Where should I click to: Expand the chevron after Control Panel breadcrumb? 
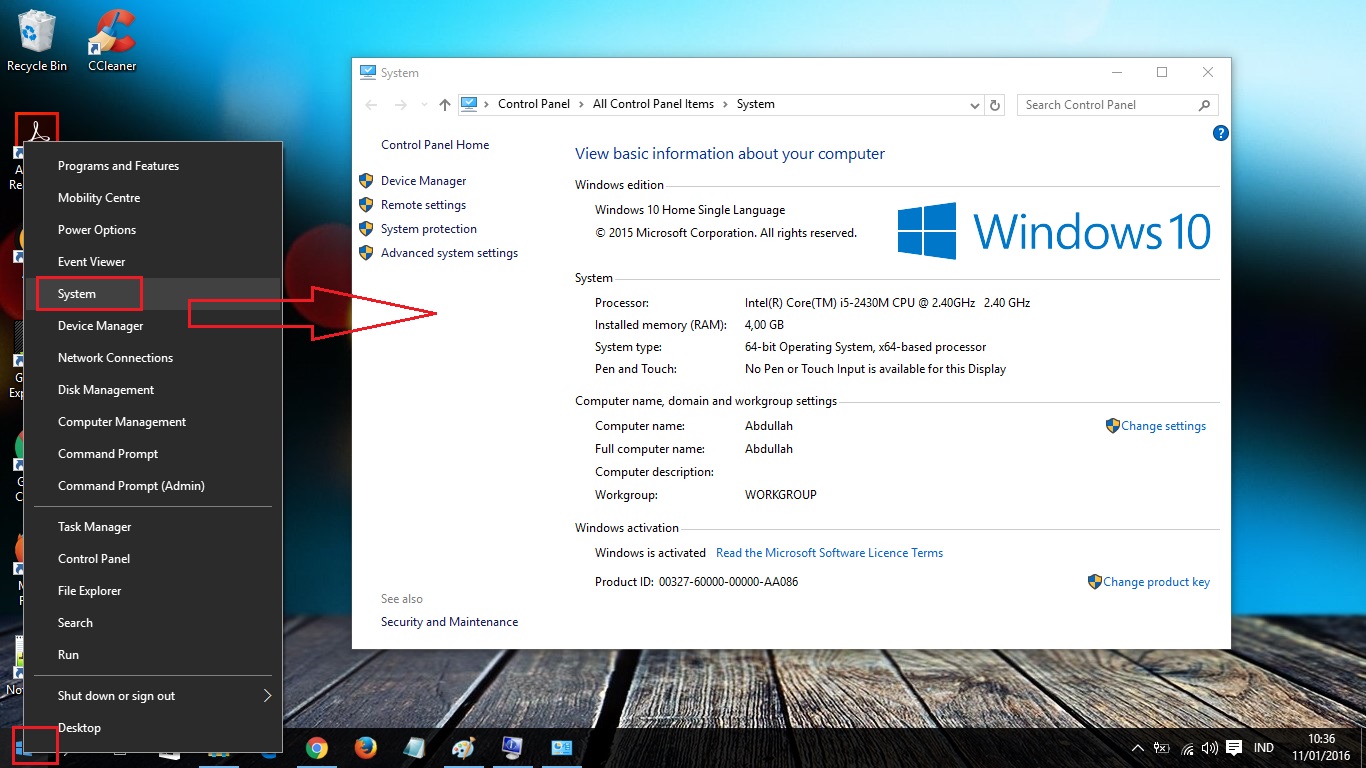tap(581, 104)
